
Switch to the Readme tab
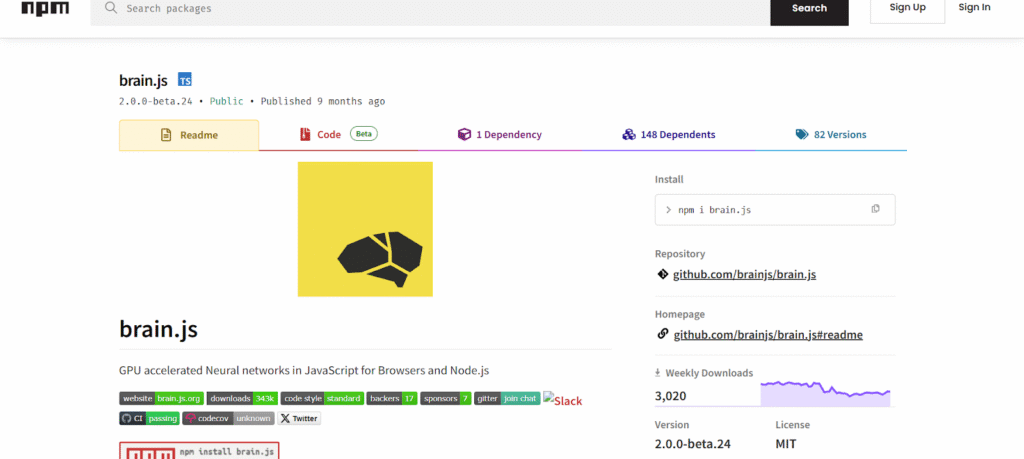[189, 135]
